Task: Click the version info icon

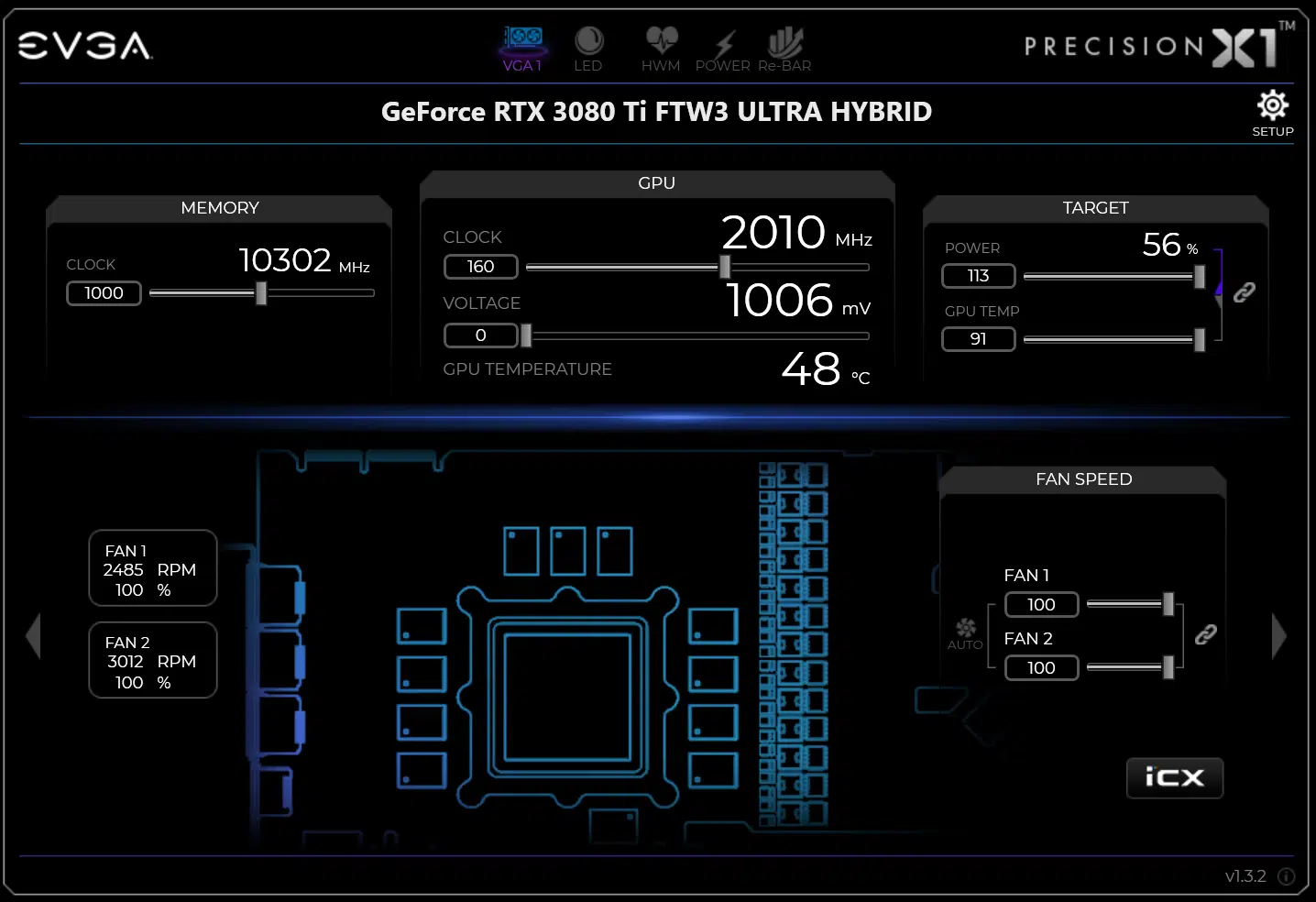Action: 1286,876
